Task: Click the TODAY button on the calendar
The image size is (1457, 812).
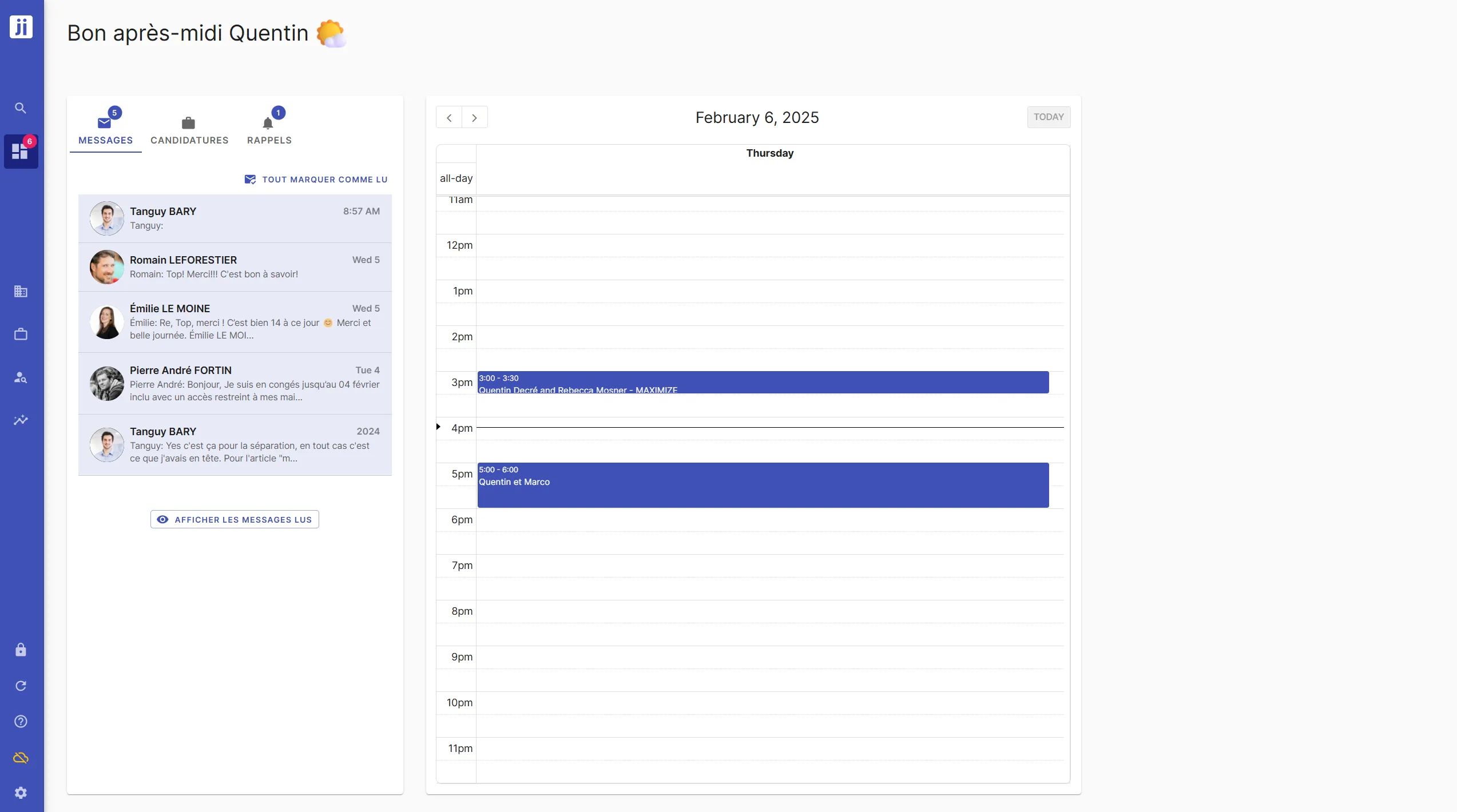Action: click(1049, 117)
